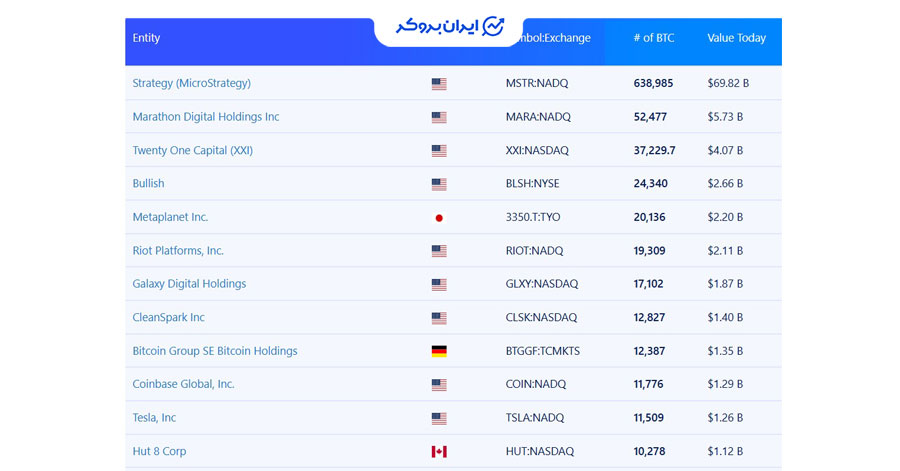This screenshot has height=471, width=900.
Task: Open the Twenty One Capital (XXI) link
Action: (192, 150)
